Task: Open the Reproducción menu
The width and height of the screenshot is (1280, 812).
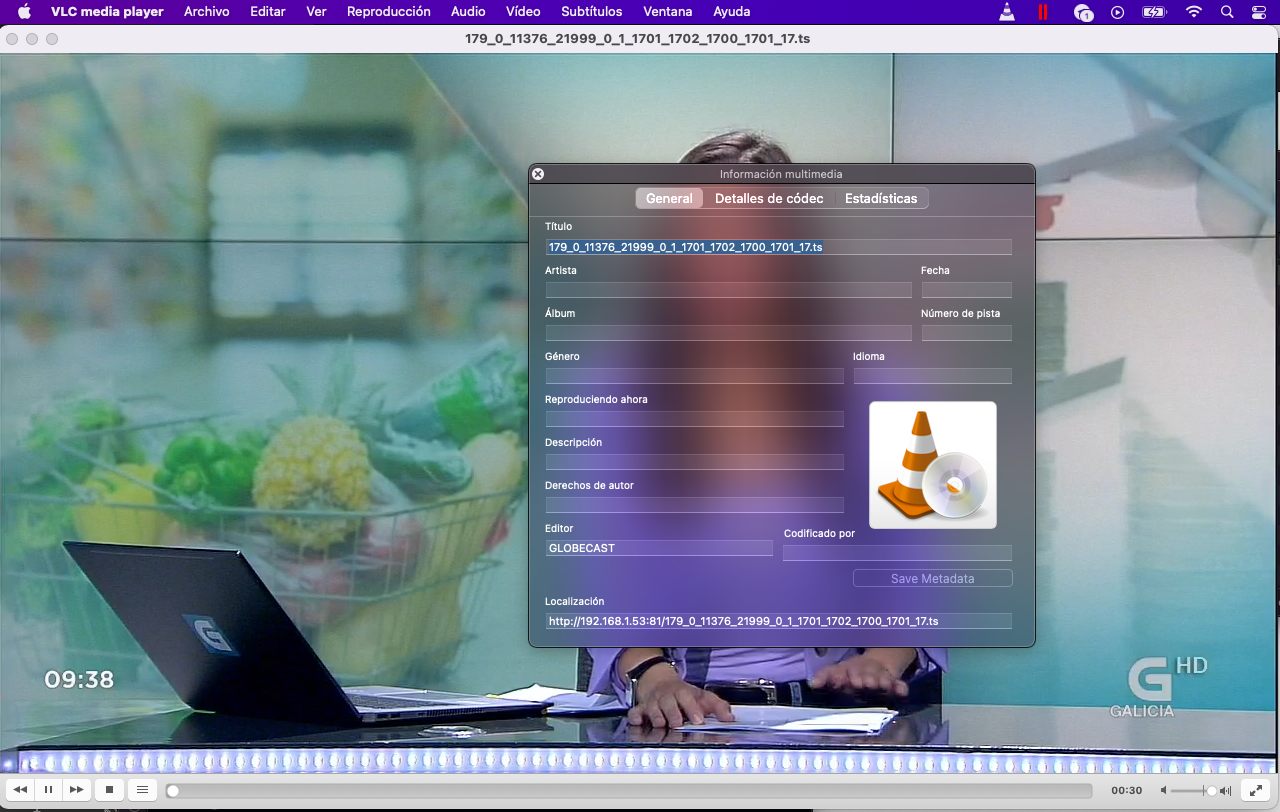Action: click(388, 12)
